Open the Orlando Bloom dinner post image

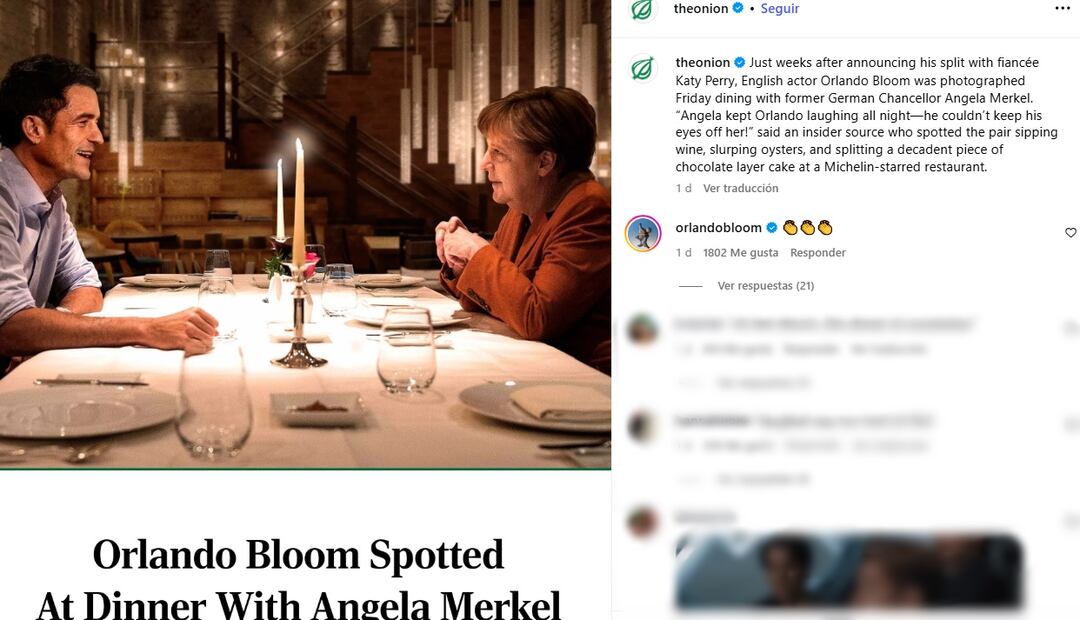(x=305, y=235)
